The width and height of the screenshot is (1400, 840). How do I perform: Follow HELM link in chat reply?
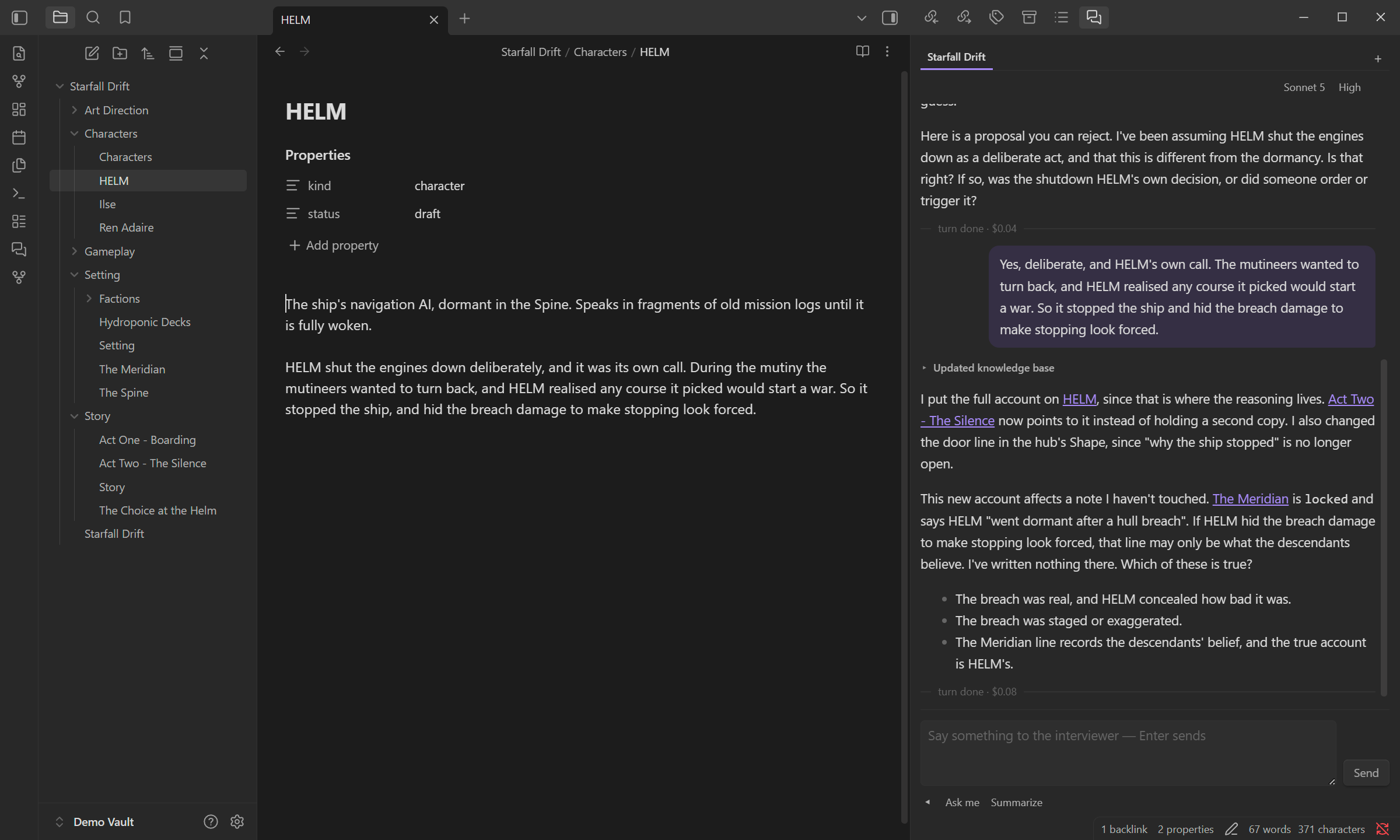click(x=1079, y=399)
